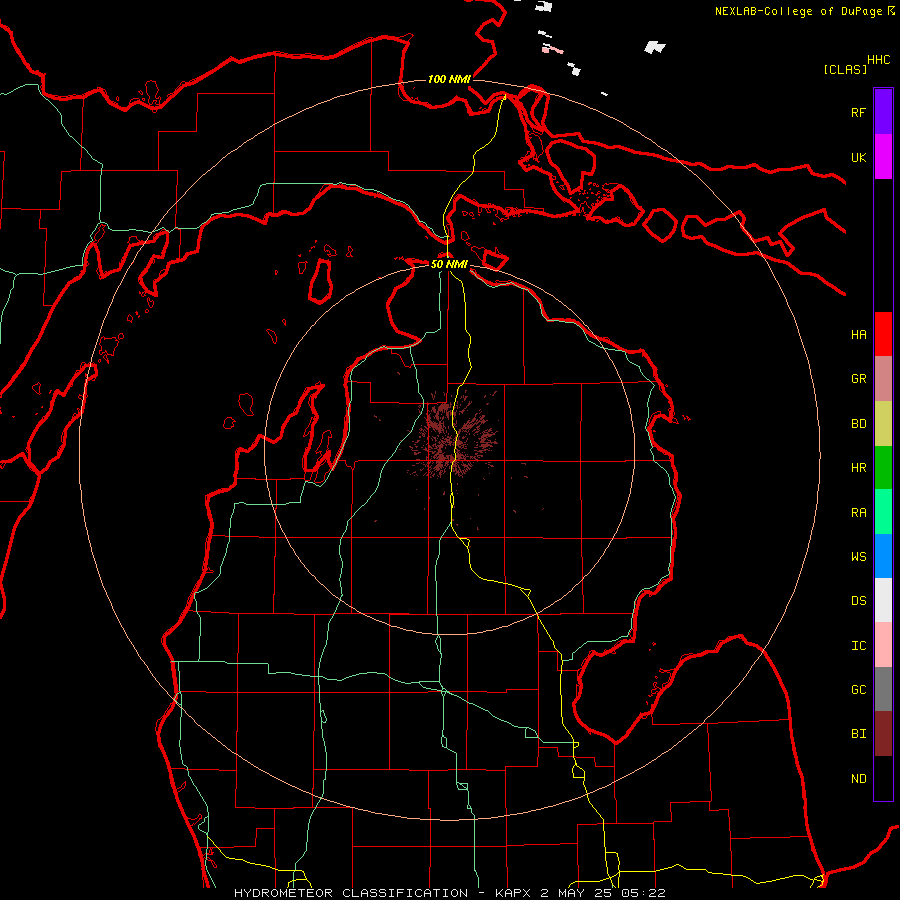Click the WS blue legend swatch
The image size is (900, 900).
[883, 556]
